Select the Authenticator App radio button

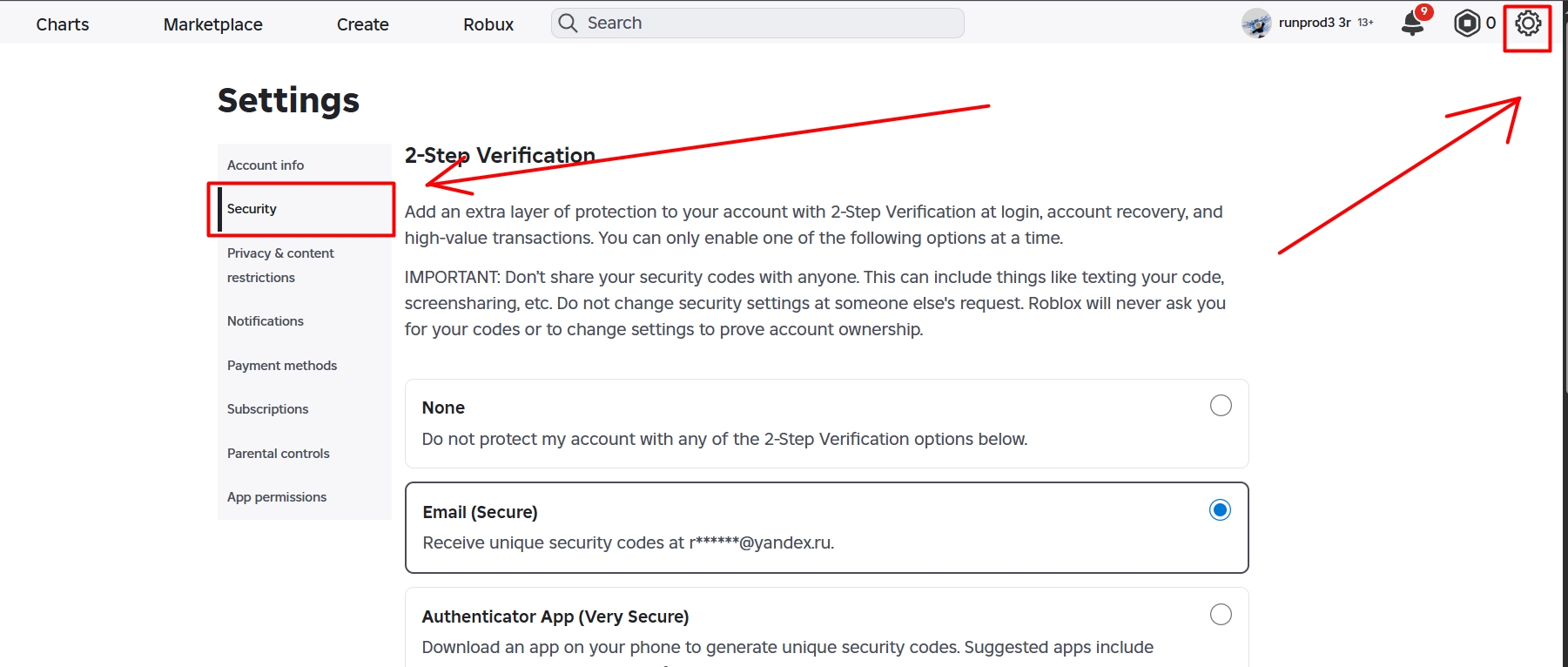click(x=1221, y=615)
